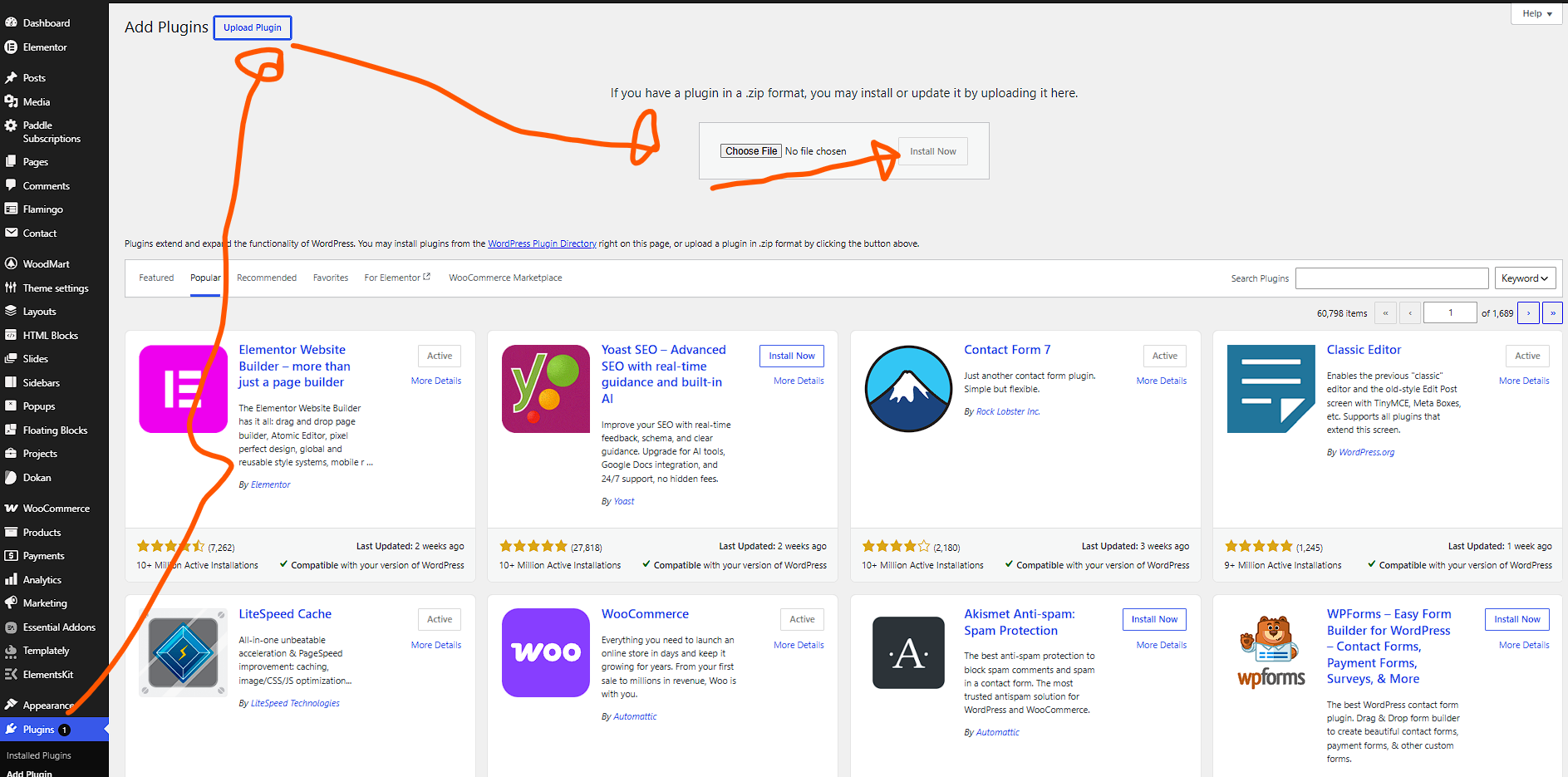Click the Yoast SEO plugin thumbnail
1568x777 pixels.
[546, 389]
